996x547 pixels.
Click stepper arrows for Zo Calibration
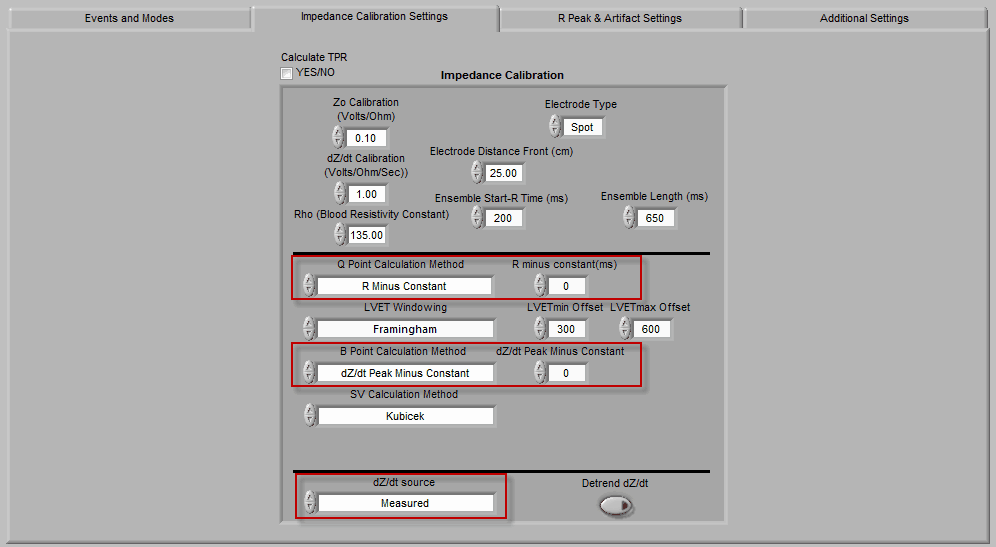coord(339,137)
